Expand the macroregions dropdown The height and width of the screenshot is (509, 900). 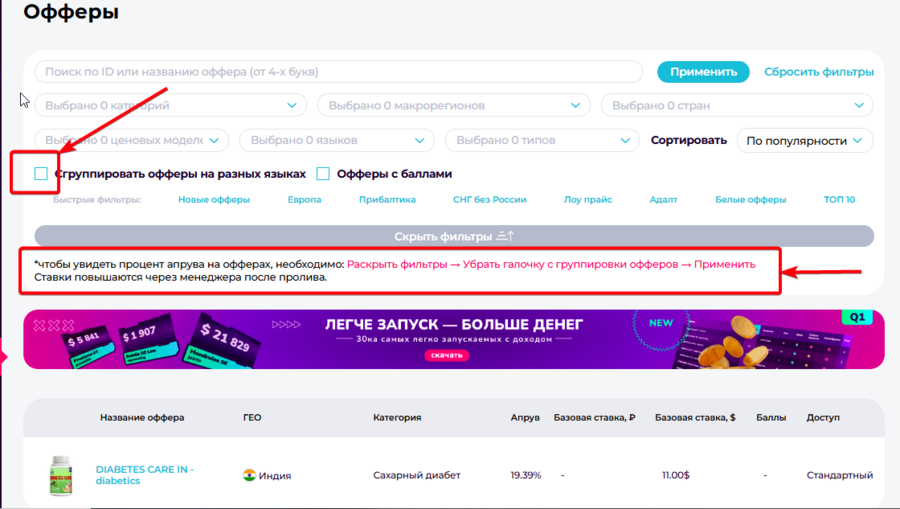pos(454,105)
